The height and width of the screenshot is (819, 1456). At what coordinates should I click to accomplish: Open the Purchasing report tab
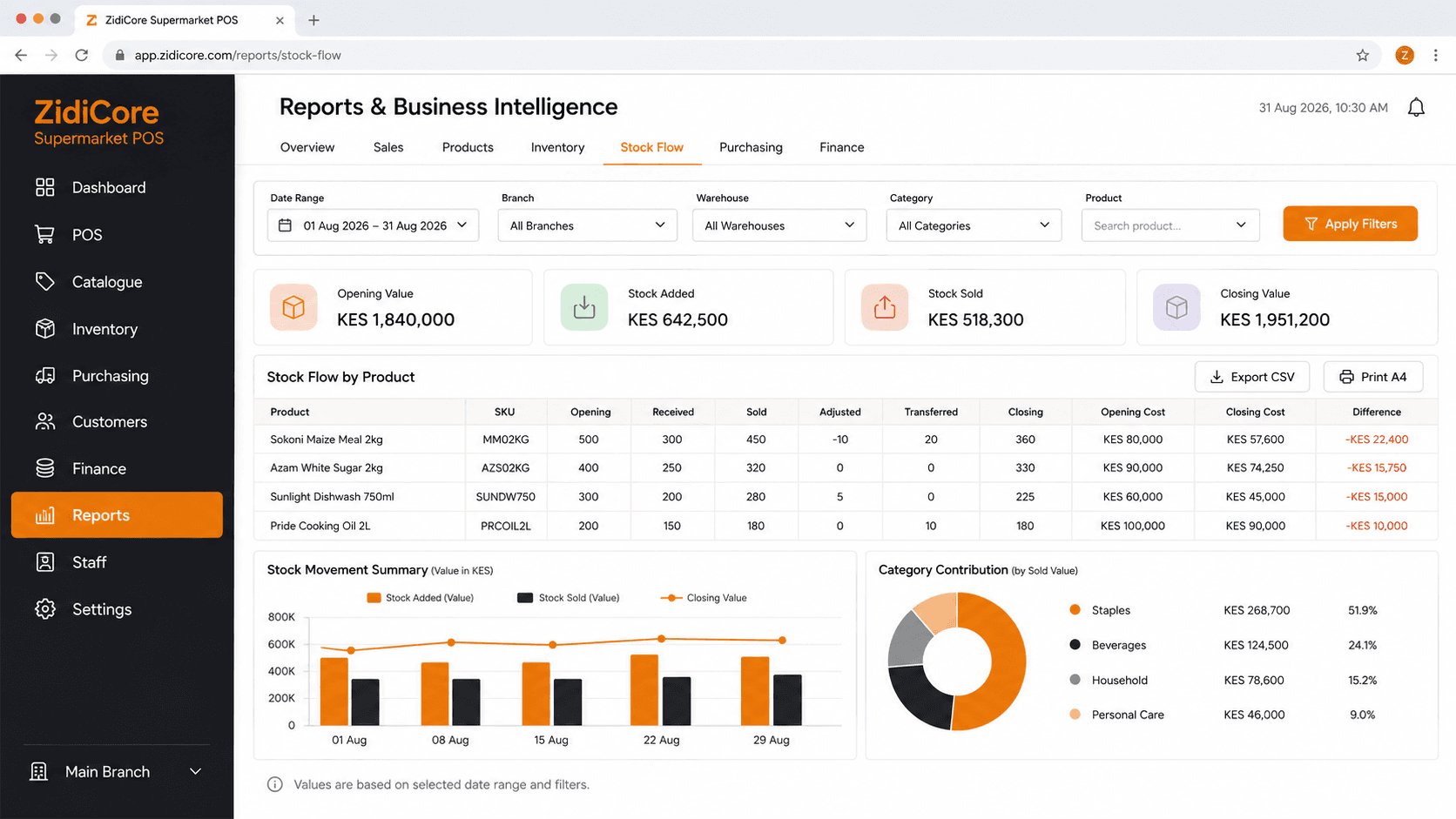point(751,147)
